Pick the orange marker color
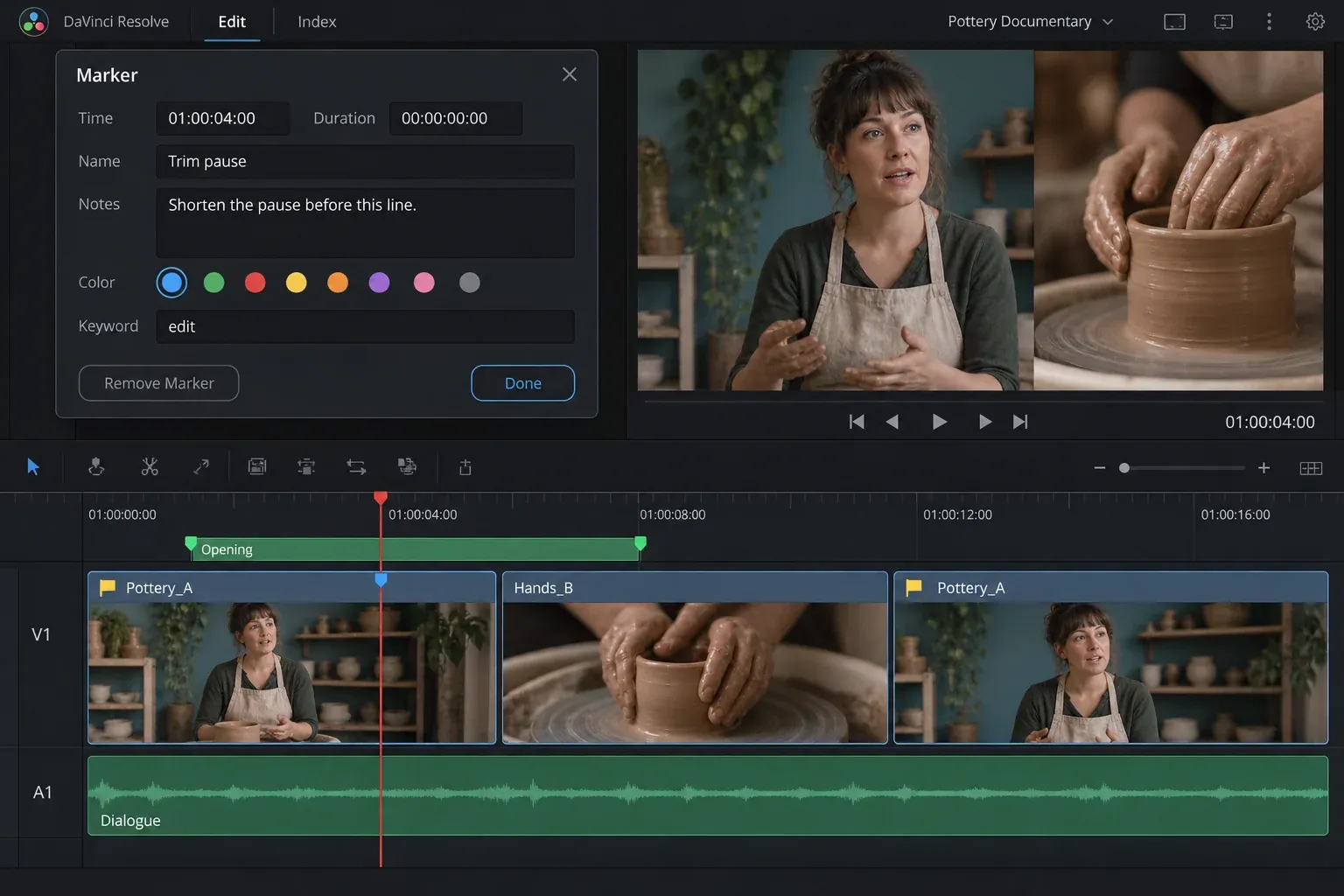 coord(338,283)
